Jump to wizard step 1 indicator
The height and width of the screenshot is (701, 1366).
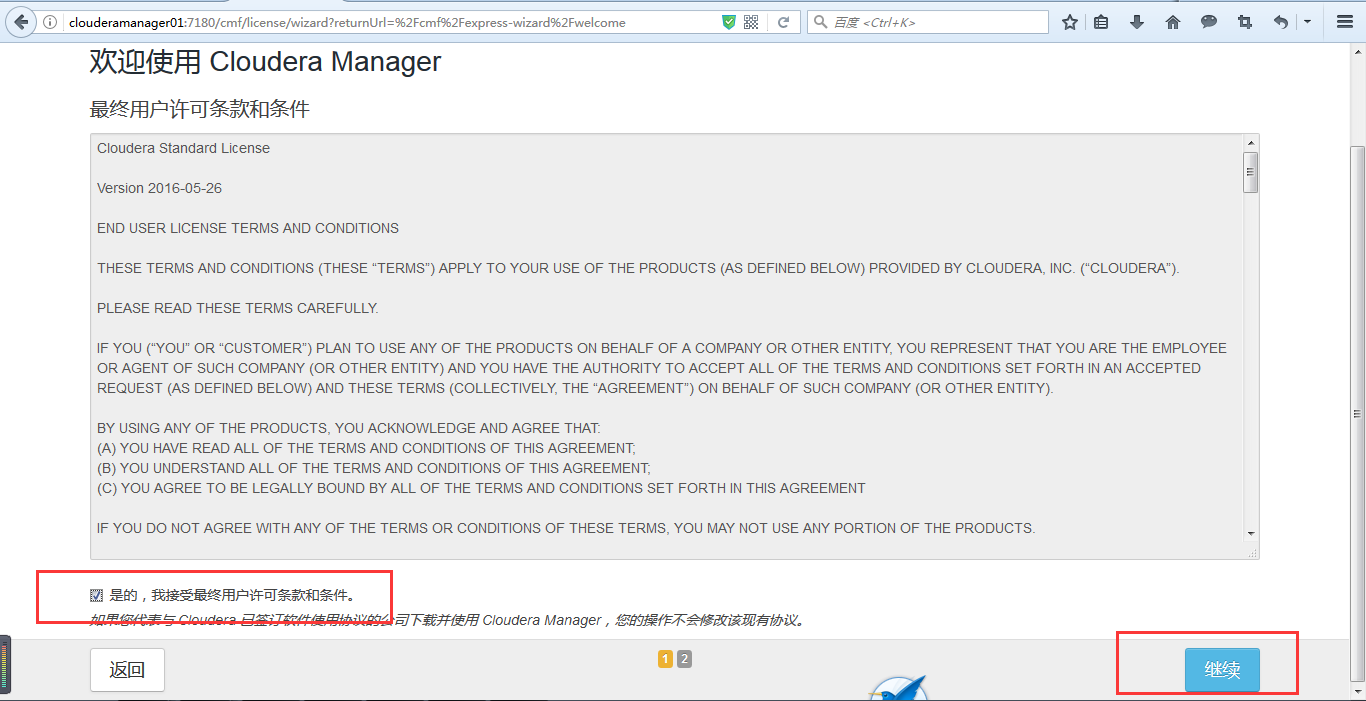coord(665,659)
